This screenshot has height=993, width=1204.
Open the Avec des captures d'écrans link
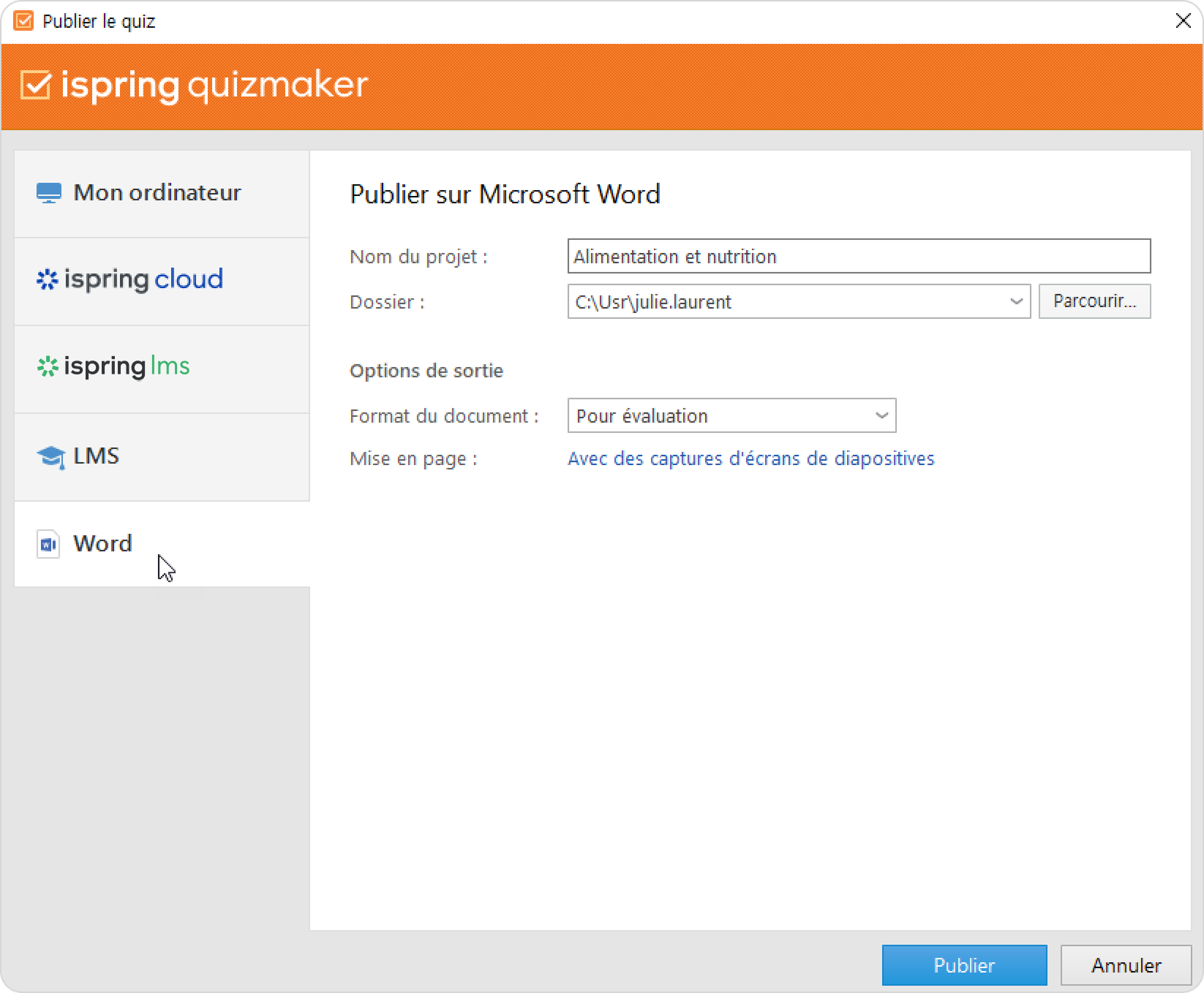pos(750,458)
